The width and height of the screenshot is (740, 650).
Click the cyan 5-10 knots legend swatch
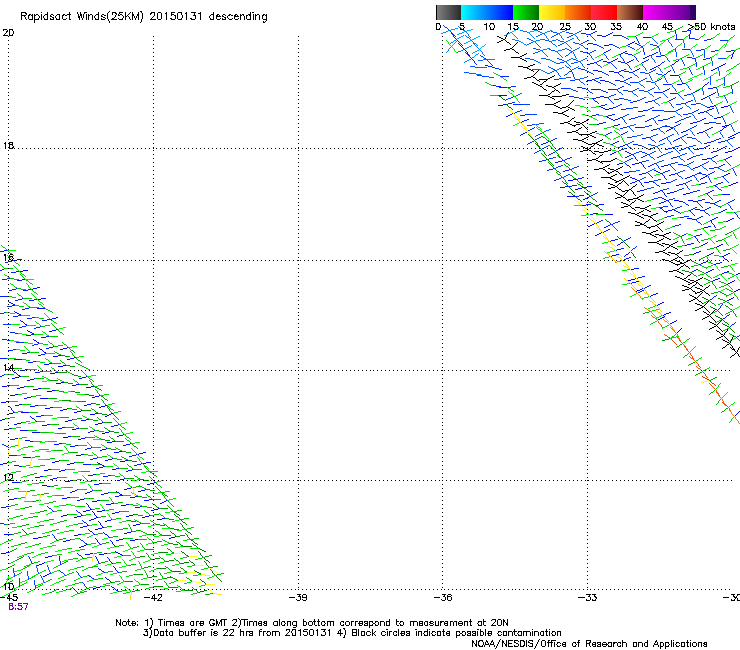pos(474,12)
